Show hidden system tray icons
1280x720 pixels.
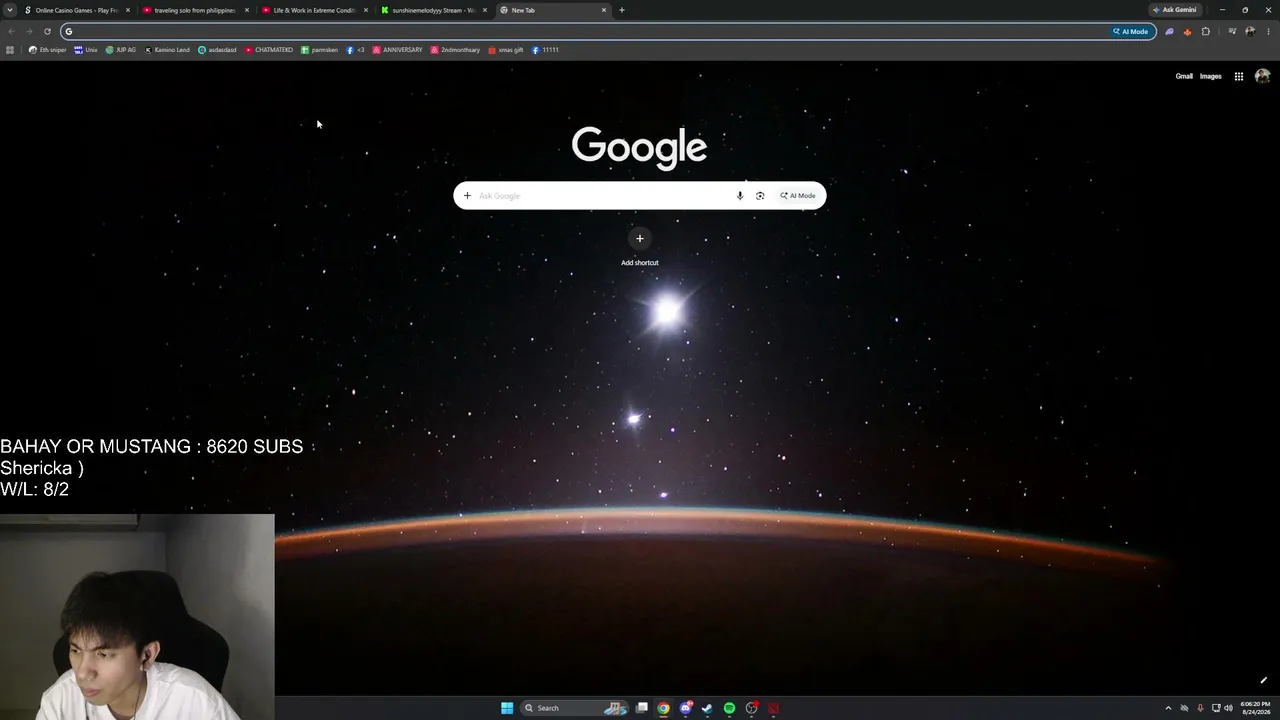(1168, 708)
